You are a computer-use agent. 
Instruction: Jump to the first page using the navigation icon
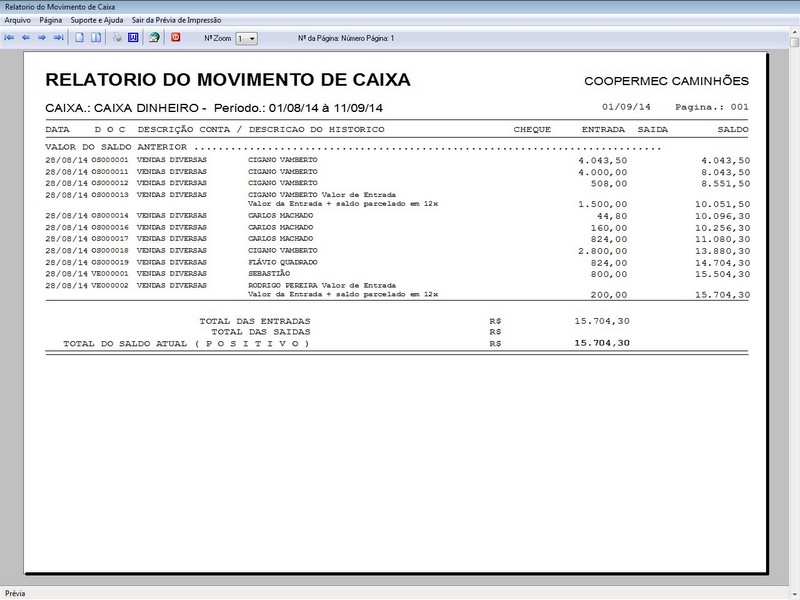[9, 40]
